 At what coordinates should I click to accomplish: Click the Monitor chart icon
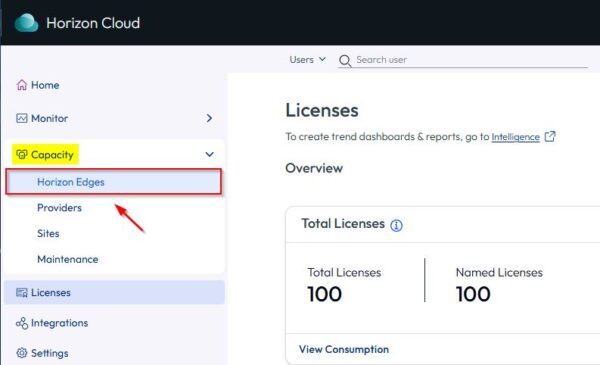(22, 118)
